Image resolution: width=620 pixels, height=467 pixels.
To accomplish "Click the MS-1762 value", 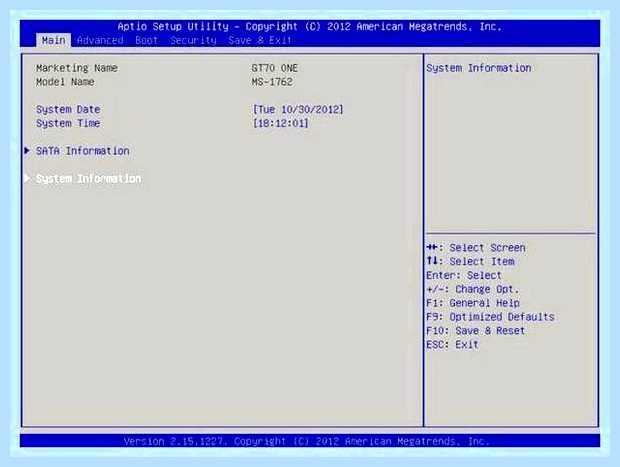I will (272, 82).
